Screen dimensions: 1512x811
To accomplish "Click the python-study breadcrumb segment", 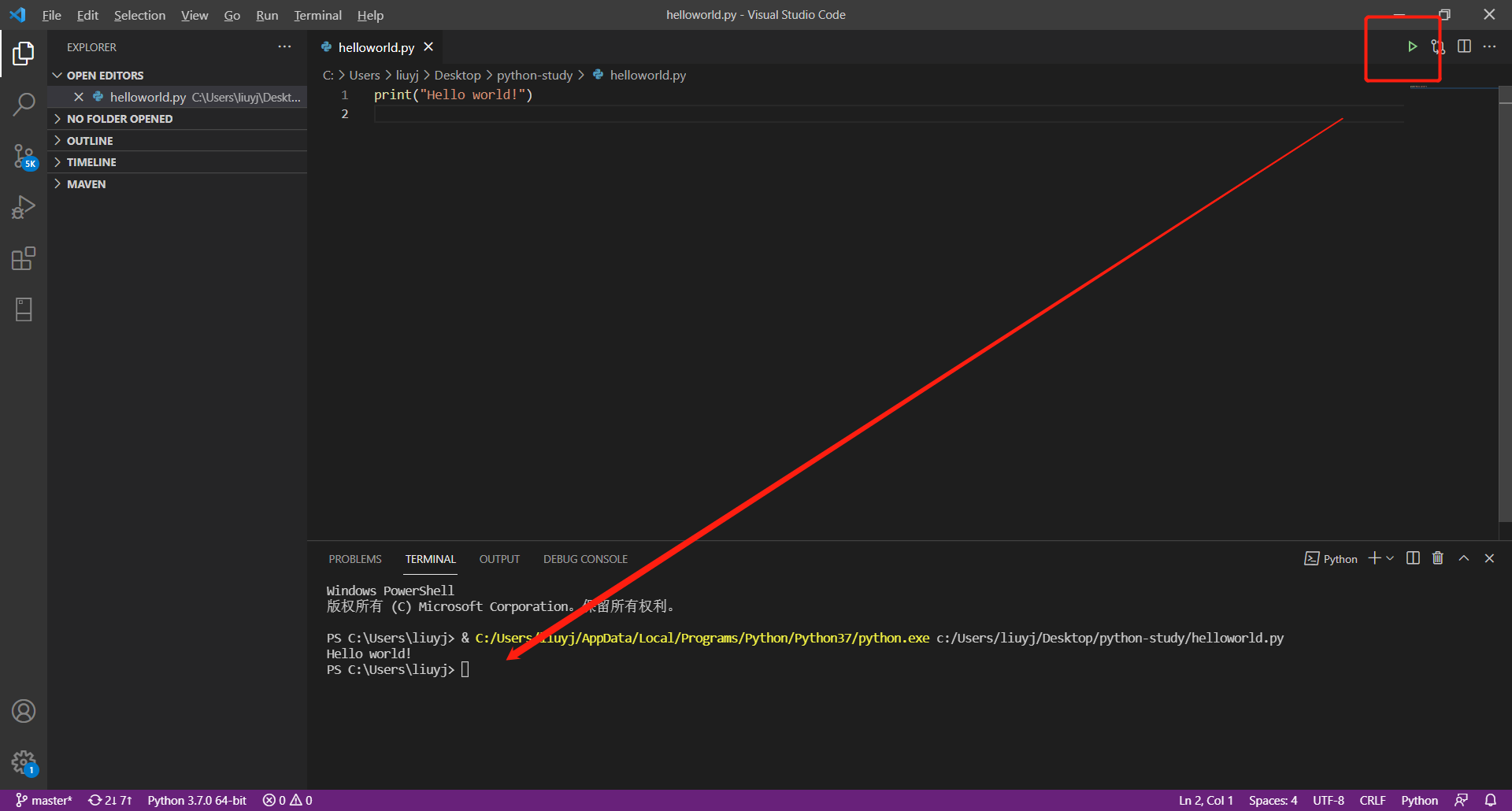I will click(535, 75).
